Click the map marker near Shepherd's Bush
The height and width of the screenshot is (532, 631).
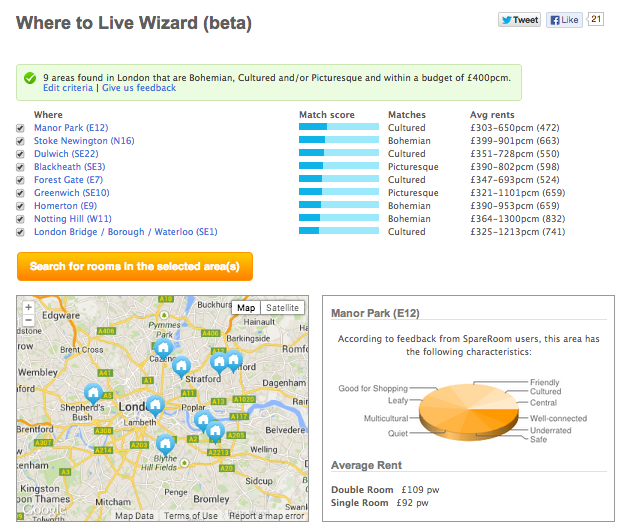pos(93,393)
